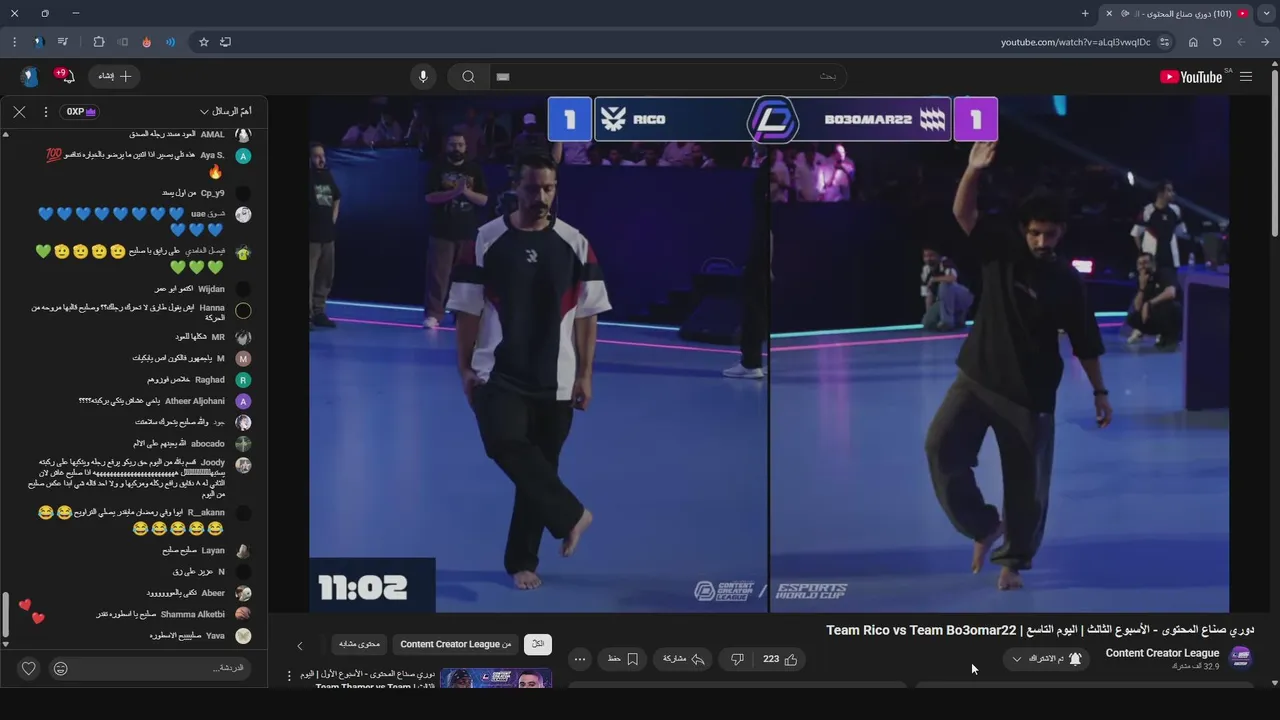Open the YouTube account avatar menu
Viewport: 1280px width, 720px height.
click(x=30, y=77)
